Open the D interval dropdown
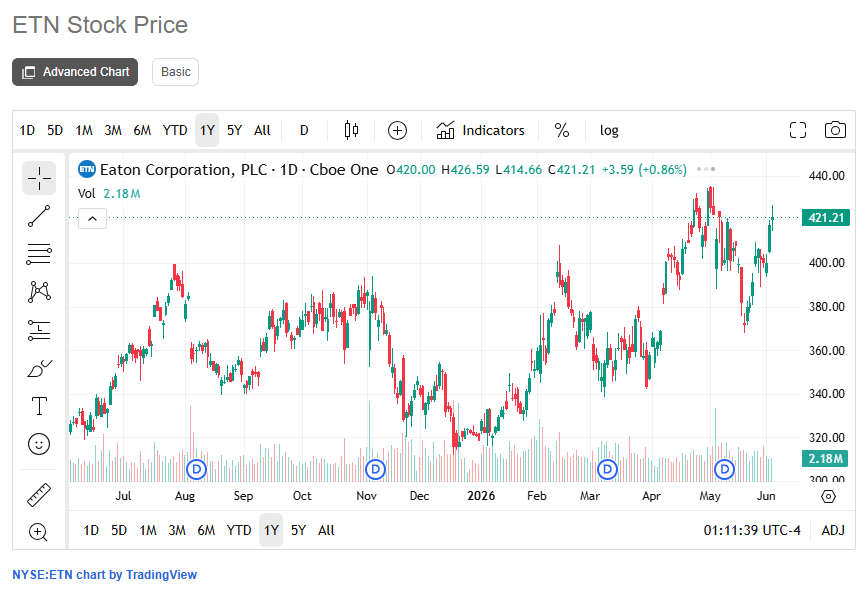867x591 pixels. [304, 130]
